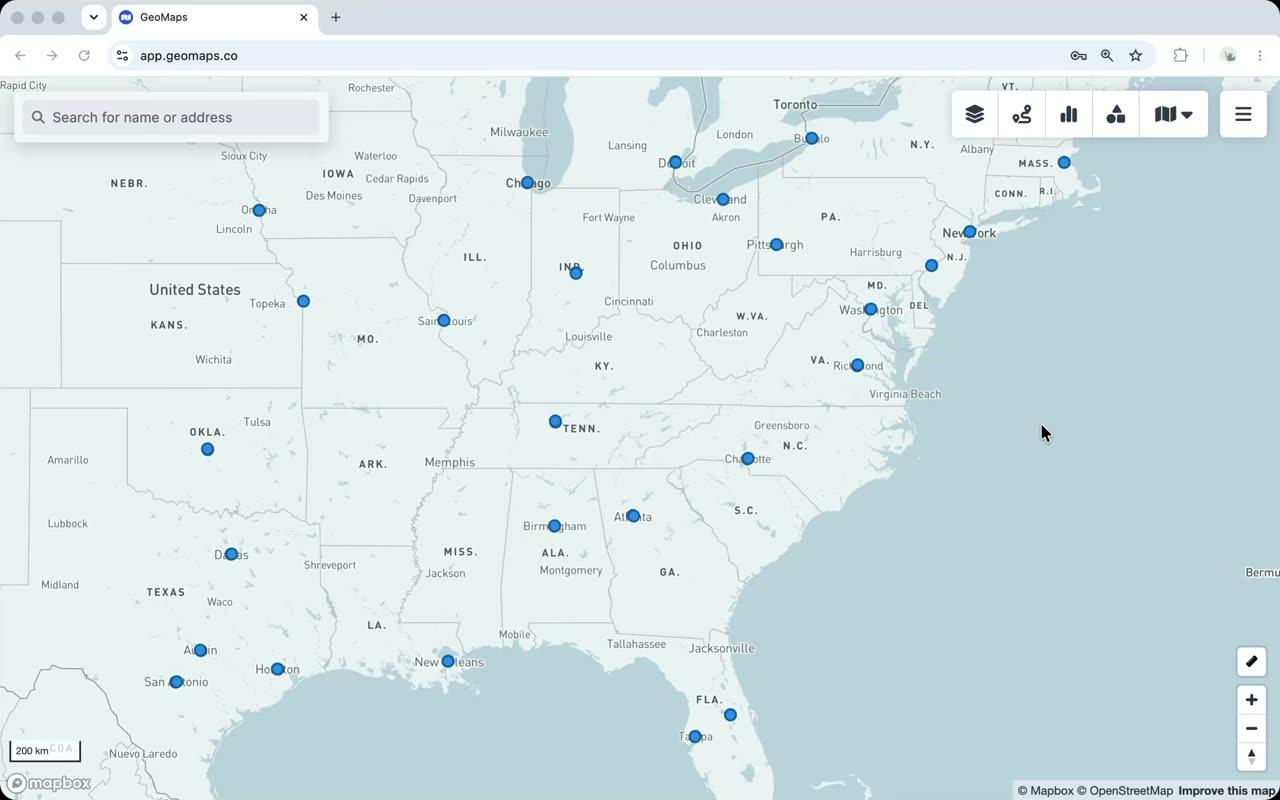Screen dimensions: 1280x800
Task: Click the magnifier icon in search box
Action: click(x=38, y=117)
